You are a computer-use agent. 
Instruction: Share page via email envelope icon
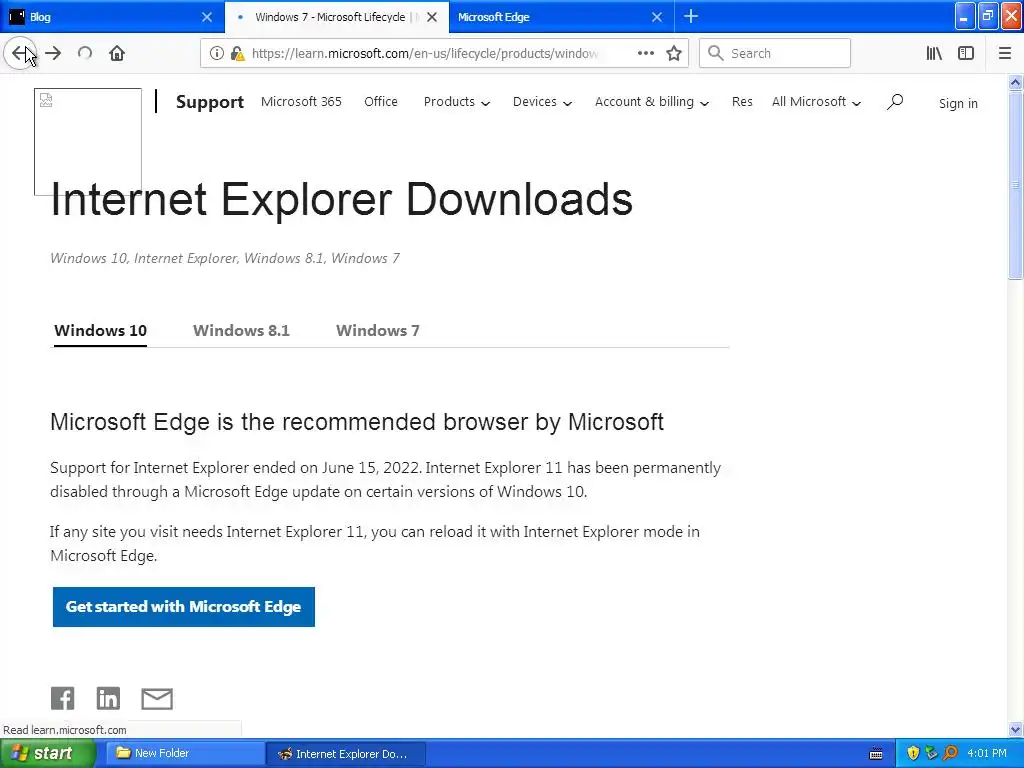[x=157, y=698]
